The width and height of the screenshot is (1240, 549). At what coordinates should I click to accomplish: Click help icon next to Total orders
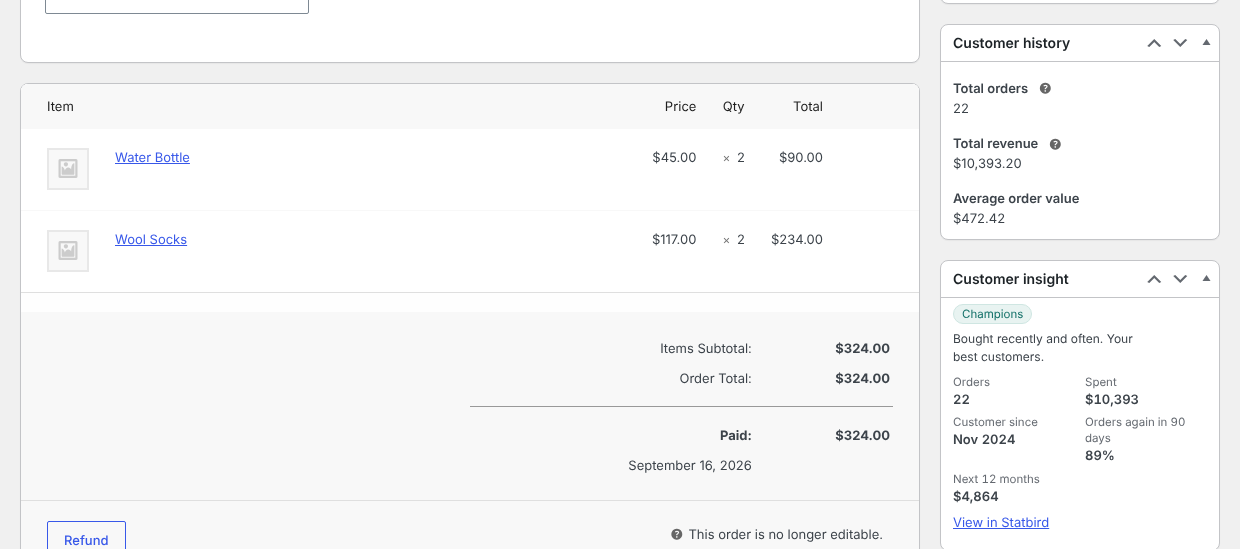pos(1045,88)
